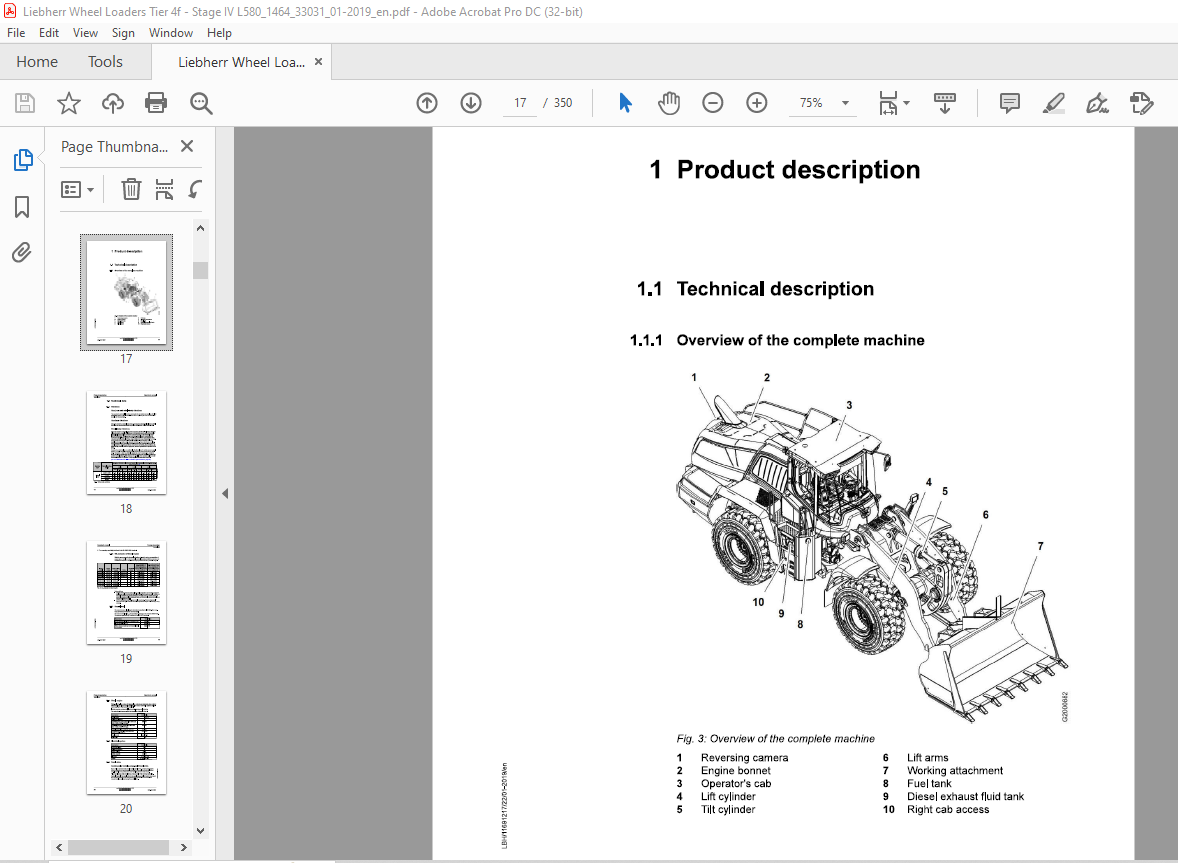Viewport: 1178px width, 863px height.
Task: Open the Attachments paperclip panel
Action: tap(22, 252)
